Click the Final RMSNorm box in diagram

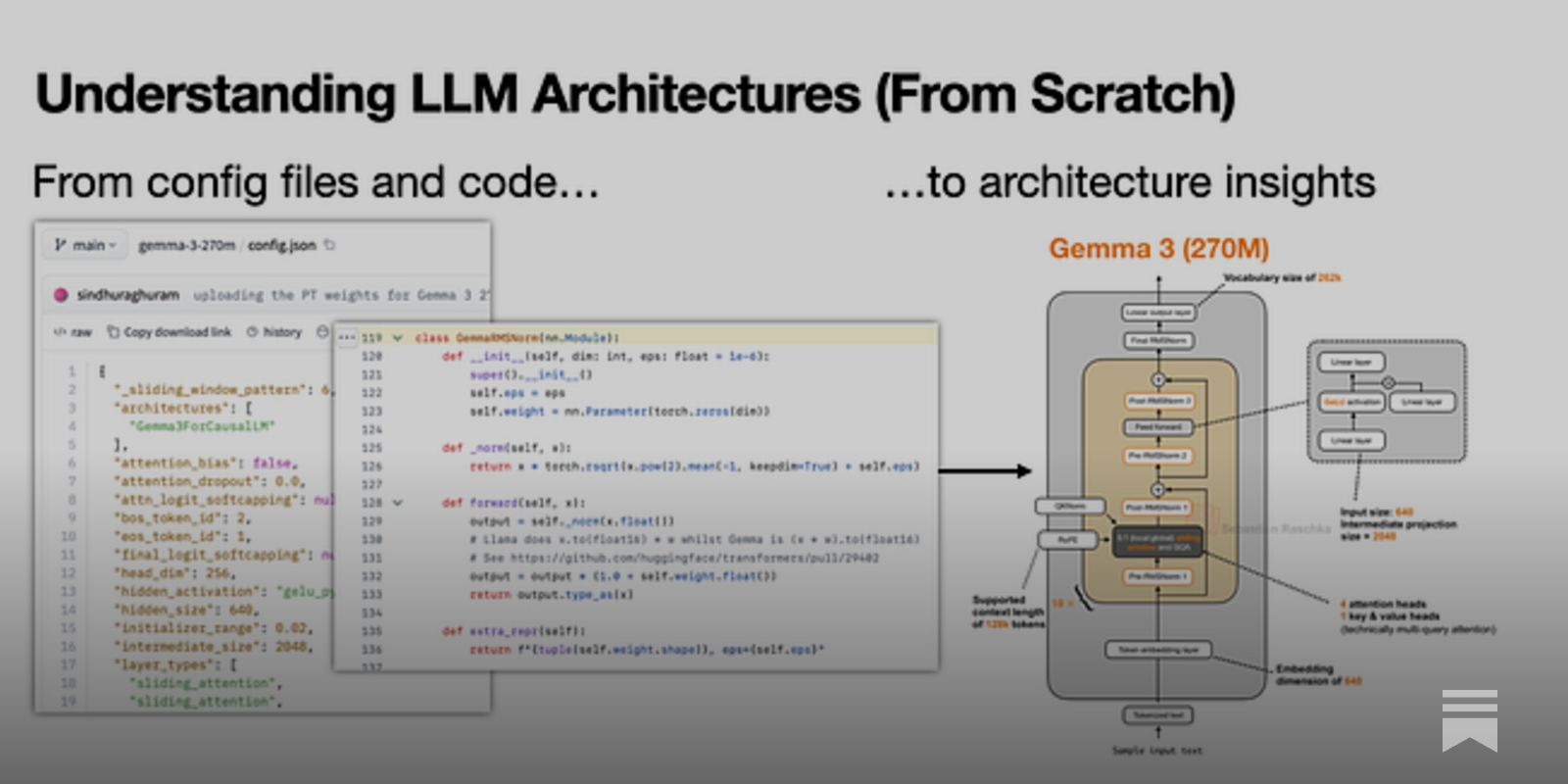pos(1158,341)
